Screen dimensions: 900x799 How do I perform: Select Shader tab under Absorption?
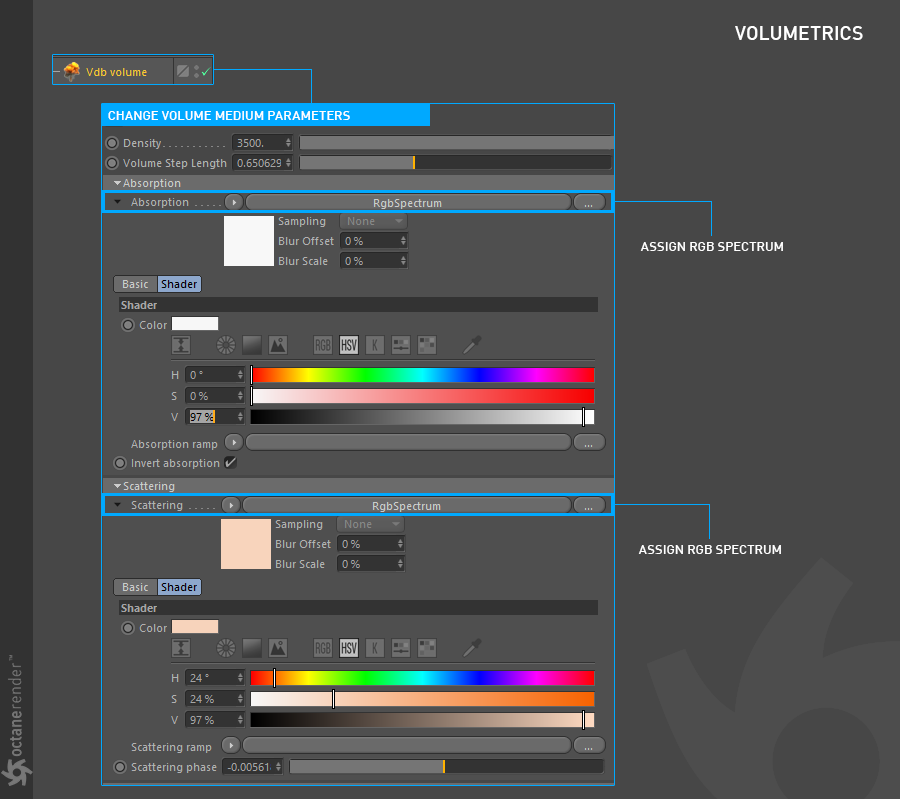[x=179, y=284]
